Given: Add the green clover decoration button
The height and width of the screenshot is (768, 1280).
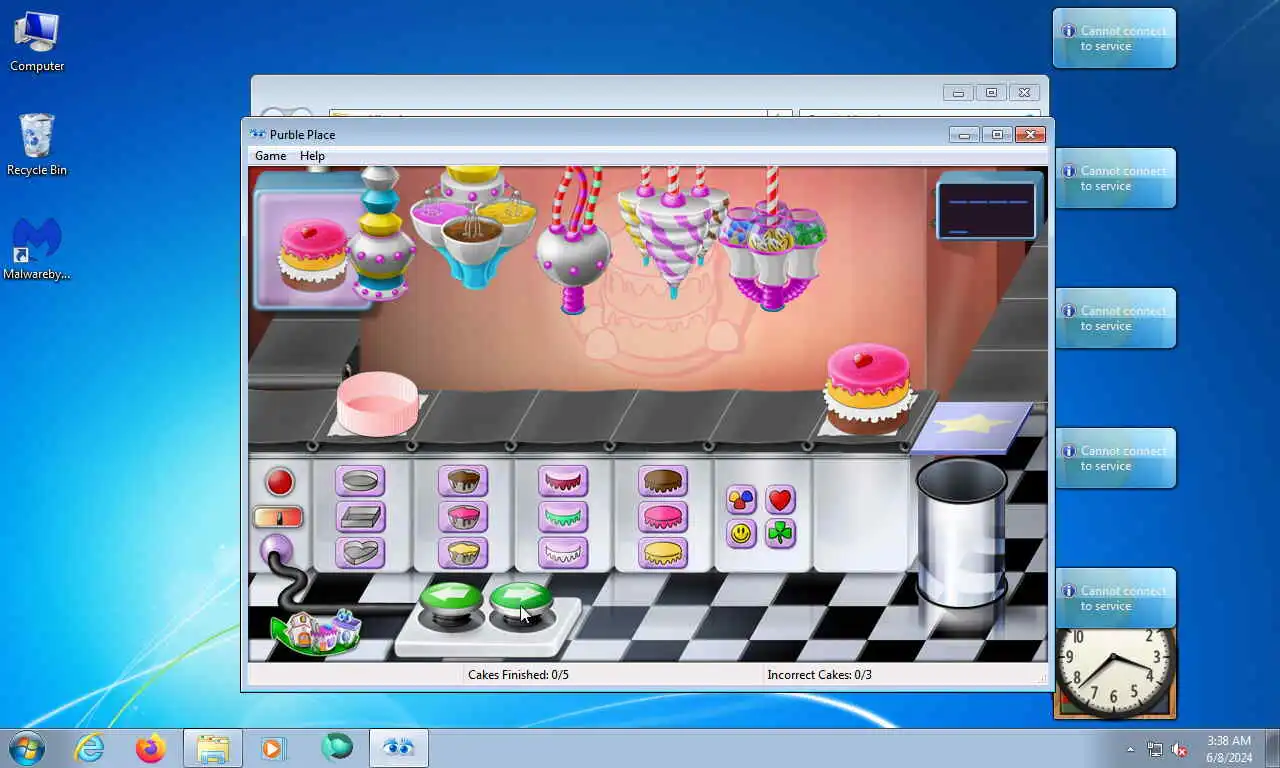Looking at the screenshot, I should tap(780, 534).
